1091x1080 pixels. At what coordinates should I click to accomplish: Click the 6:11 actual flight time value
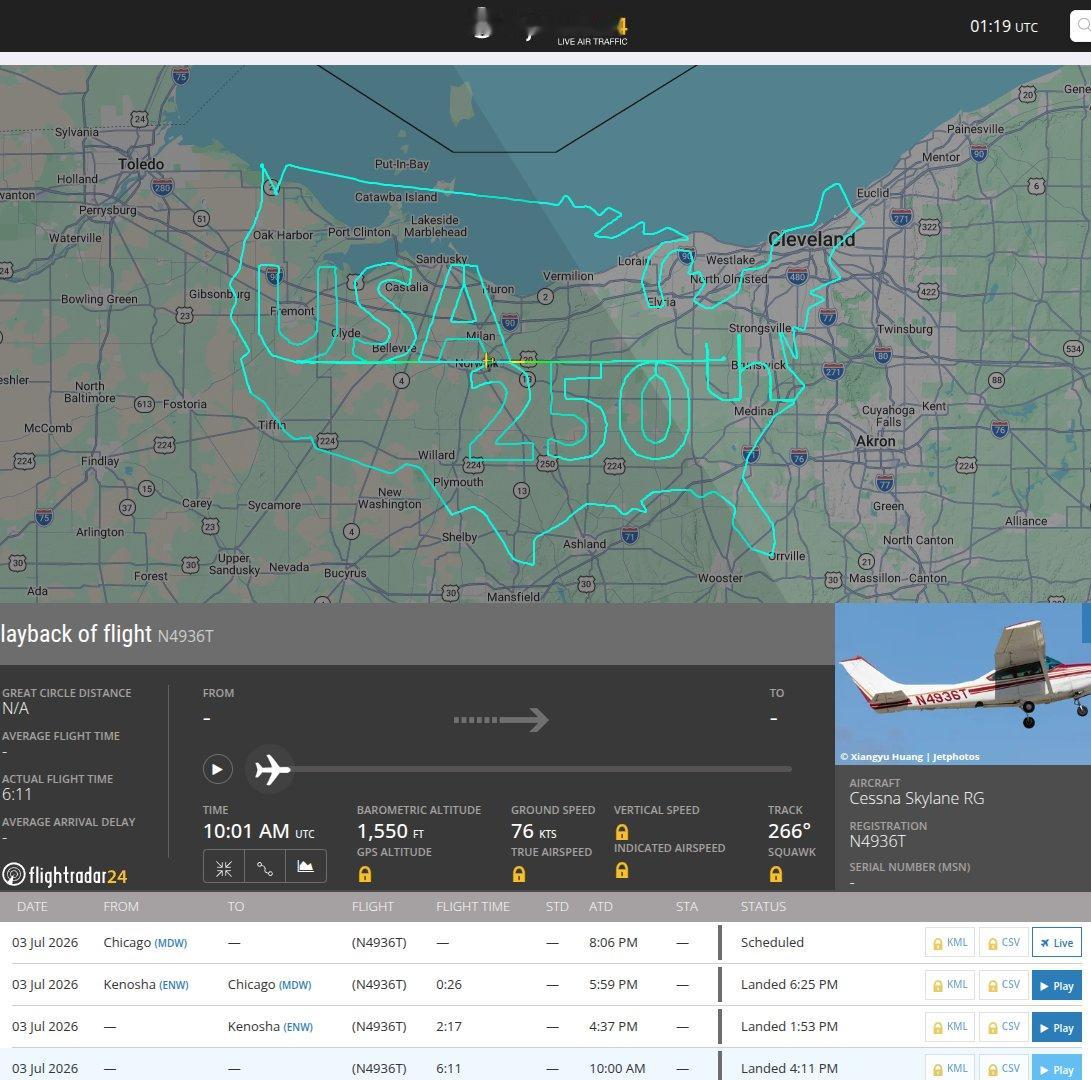coord(17,794)
